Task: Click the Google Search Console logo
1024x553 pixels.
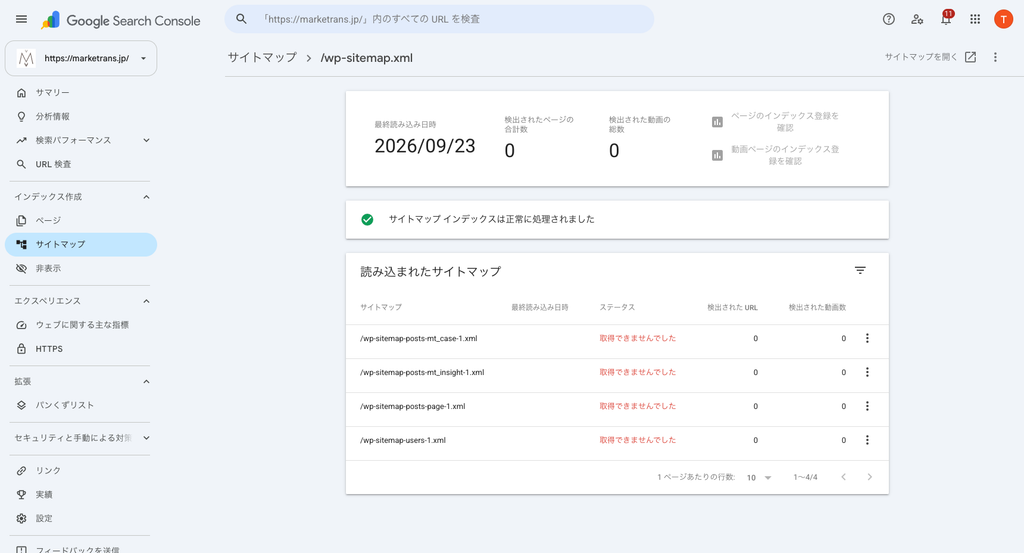Action: pos(121,20)
